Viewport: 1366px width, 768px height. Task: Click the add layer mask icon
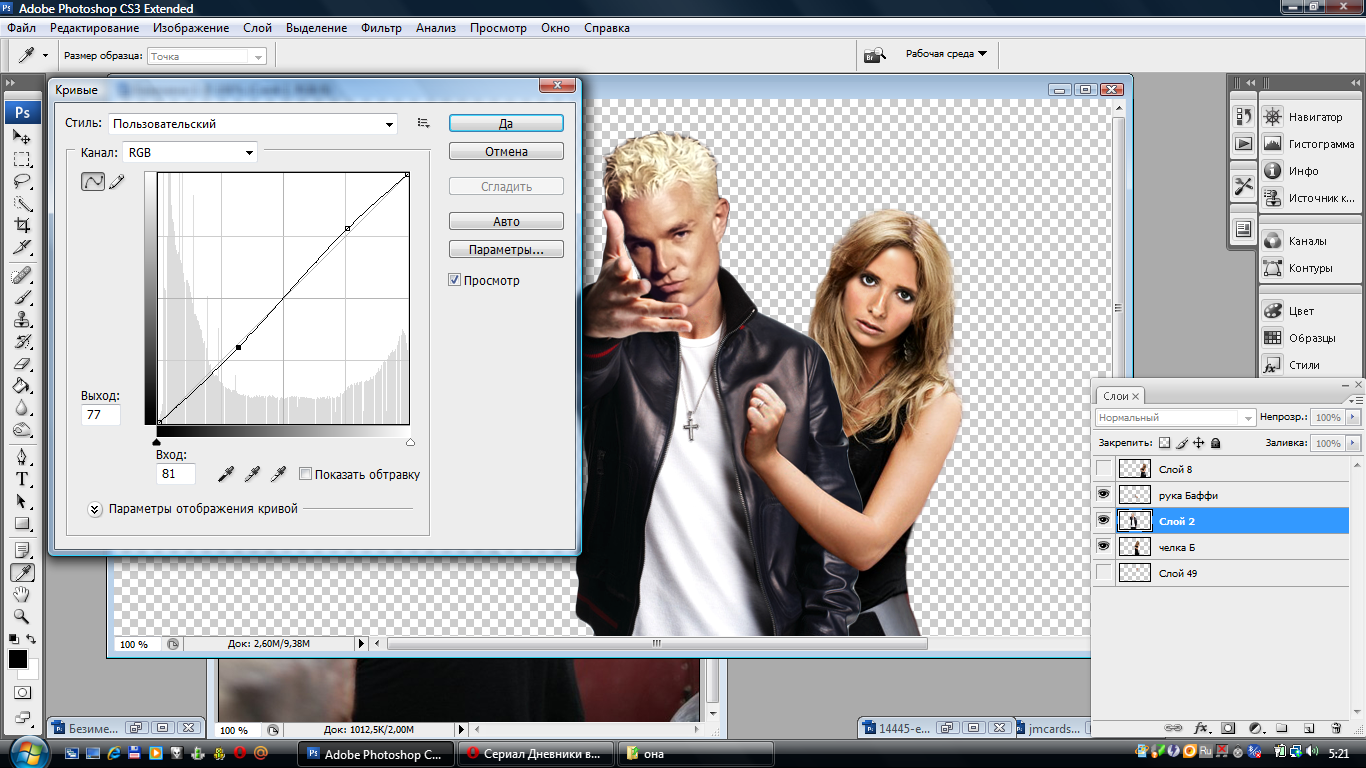point(1229,728)
